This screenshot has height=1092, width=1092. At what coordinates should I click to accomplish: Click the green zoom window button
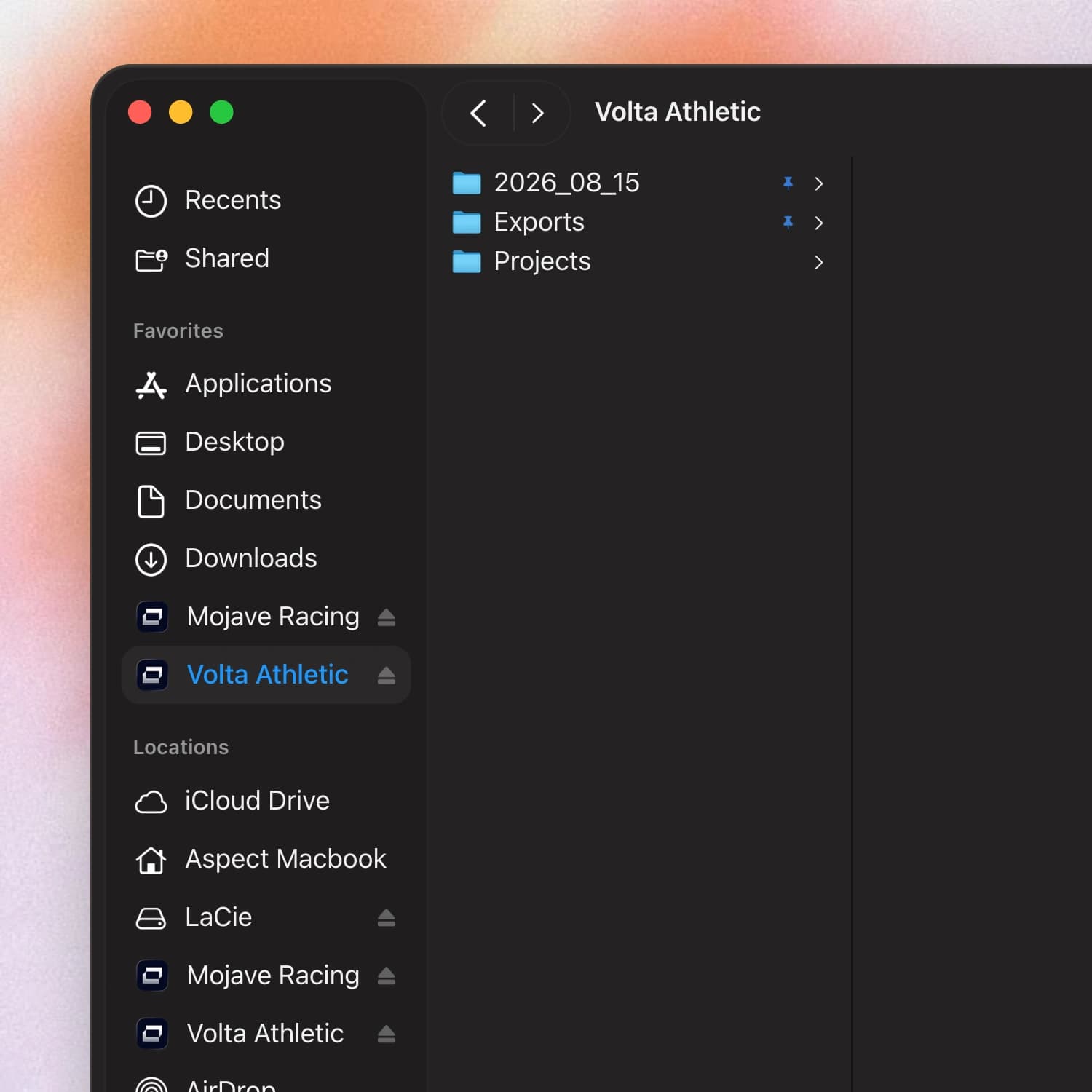[221, 112]
